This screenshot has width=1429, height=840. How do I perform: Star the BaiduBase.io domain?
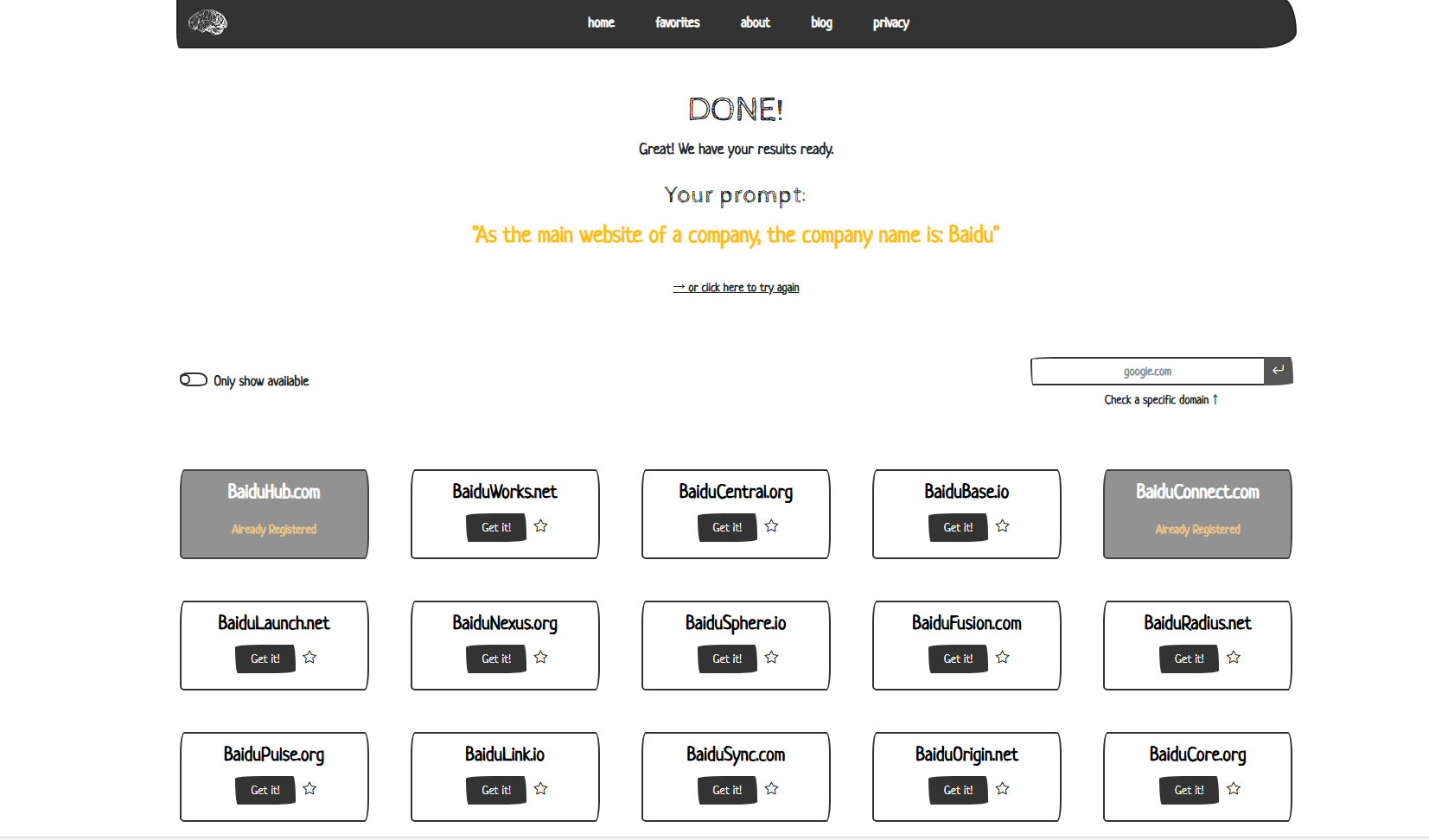point(1002,526)
